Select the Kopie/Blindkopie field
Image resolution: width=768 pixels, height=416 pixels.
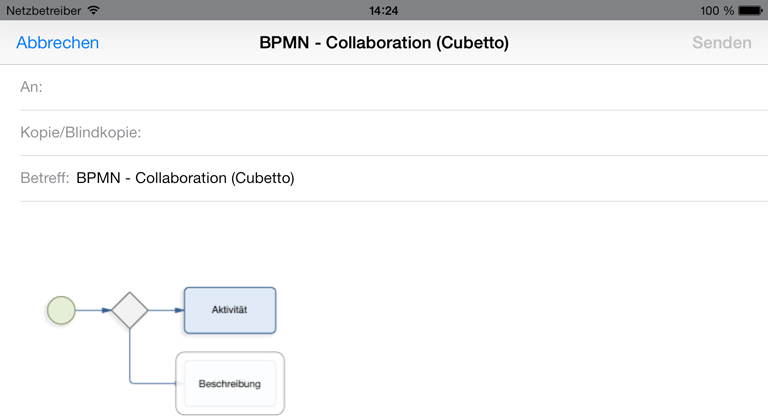coord(394,133)
